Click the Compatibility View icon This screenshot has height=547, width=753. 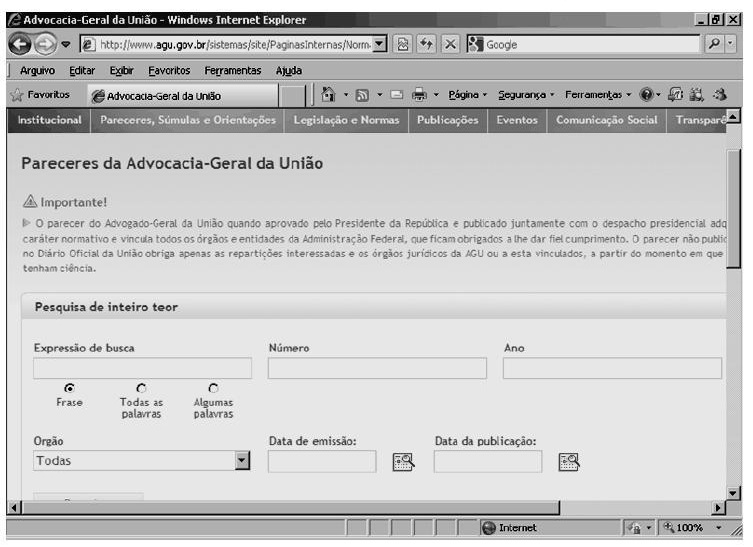[402, 45]
